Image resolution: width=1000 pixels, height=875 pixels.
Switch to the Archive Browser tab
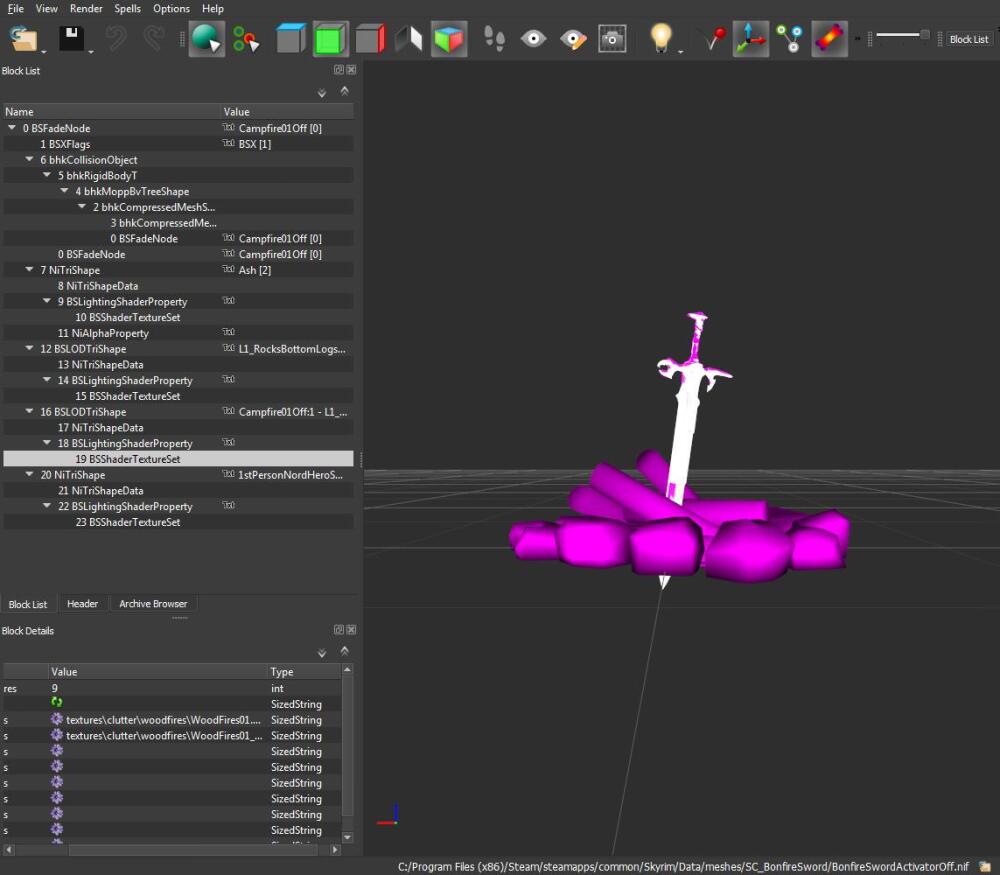click(153, 603)
